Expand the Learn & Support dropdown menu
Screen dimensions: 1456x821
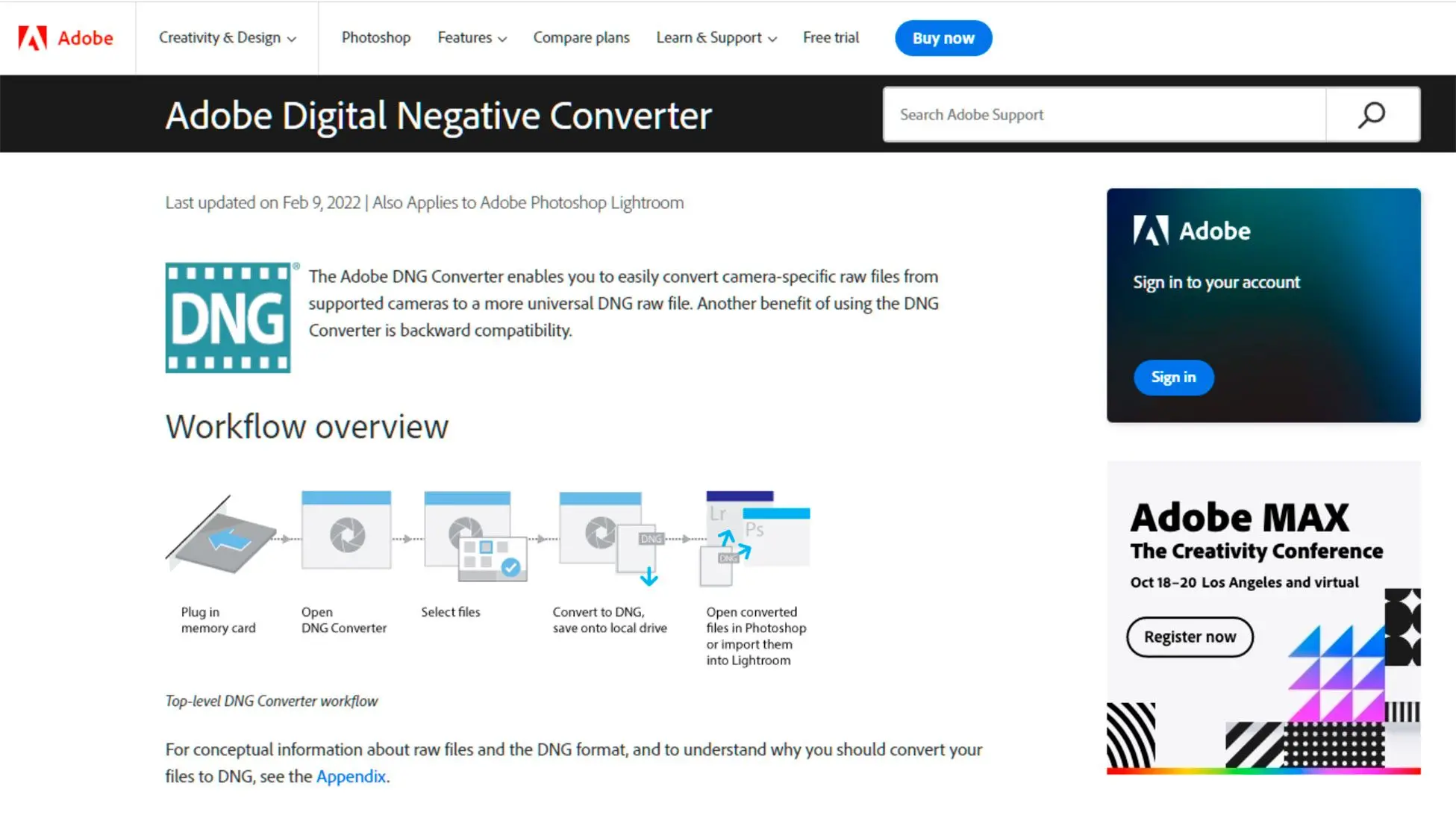click(x=716, y=38)
